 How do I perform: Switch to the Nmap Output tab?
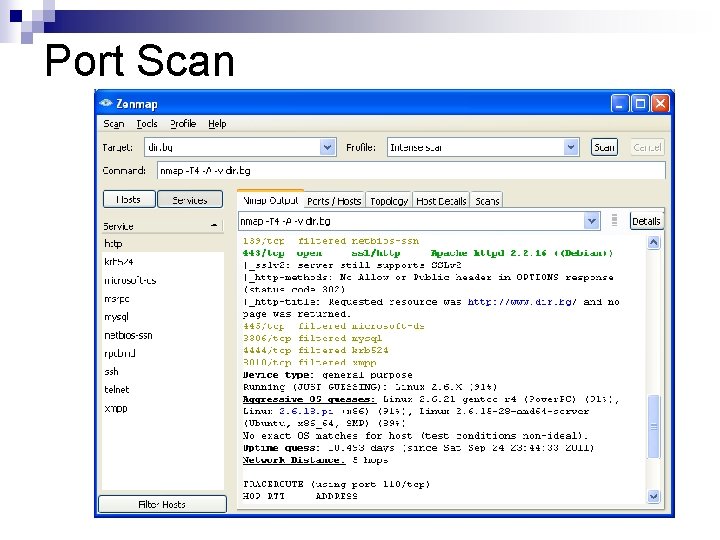point(270,200)
